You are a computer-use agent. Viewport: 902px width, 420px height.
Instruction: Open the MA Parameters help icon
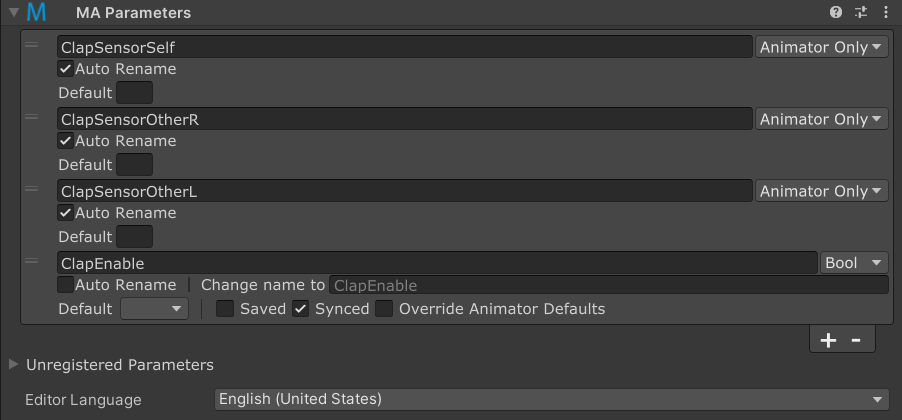point(836,12)
